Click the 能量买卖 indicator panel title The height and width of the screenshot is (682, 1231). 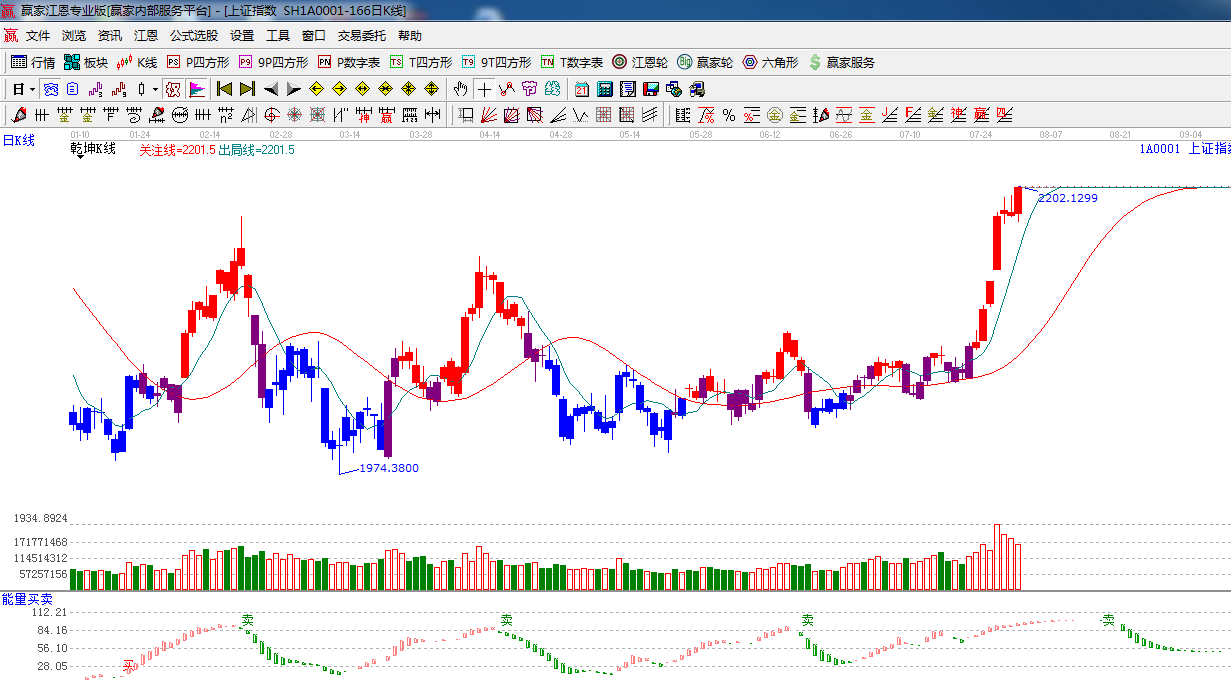coord(27,599)
